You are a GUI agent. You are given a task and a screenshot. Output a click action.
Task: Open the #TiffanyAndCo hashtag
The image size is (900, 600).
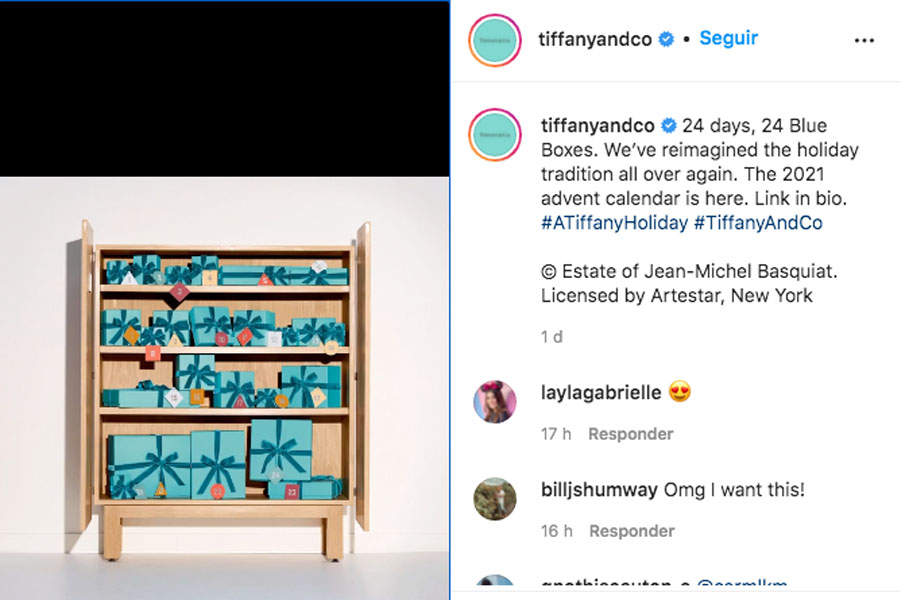pyautogui.click(x=758, y=223)
